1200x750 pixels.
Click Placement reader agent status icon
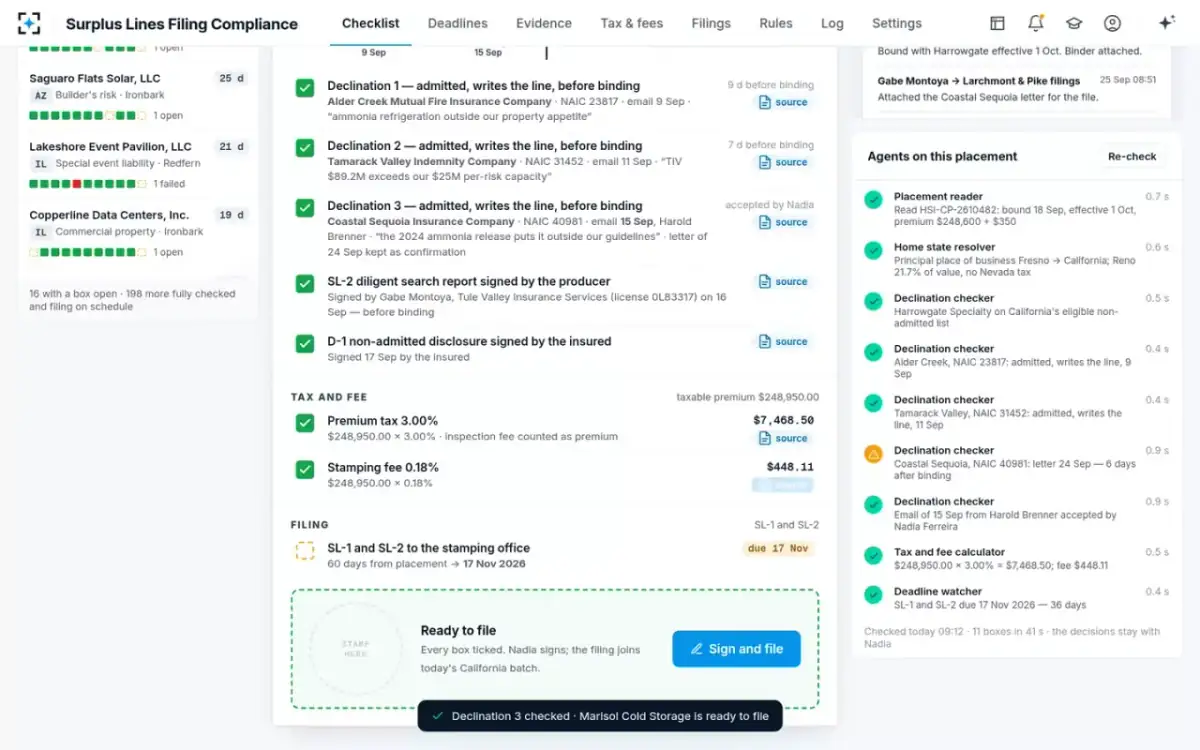click(x=873, y=199)
